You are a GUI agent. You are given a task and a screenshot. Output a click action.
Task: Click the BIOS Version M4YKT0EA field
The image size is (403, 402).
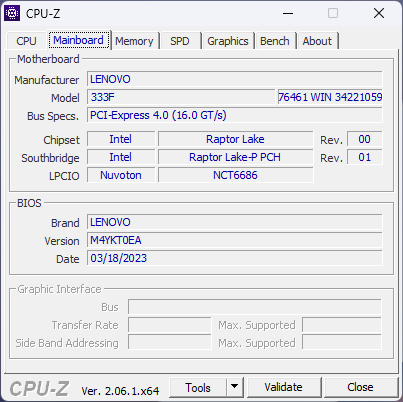235,240
